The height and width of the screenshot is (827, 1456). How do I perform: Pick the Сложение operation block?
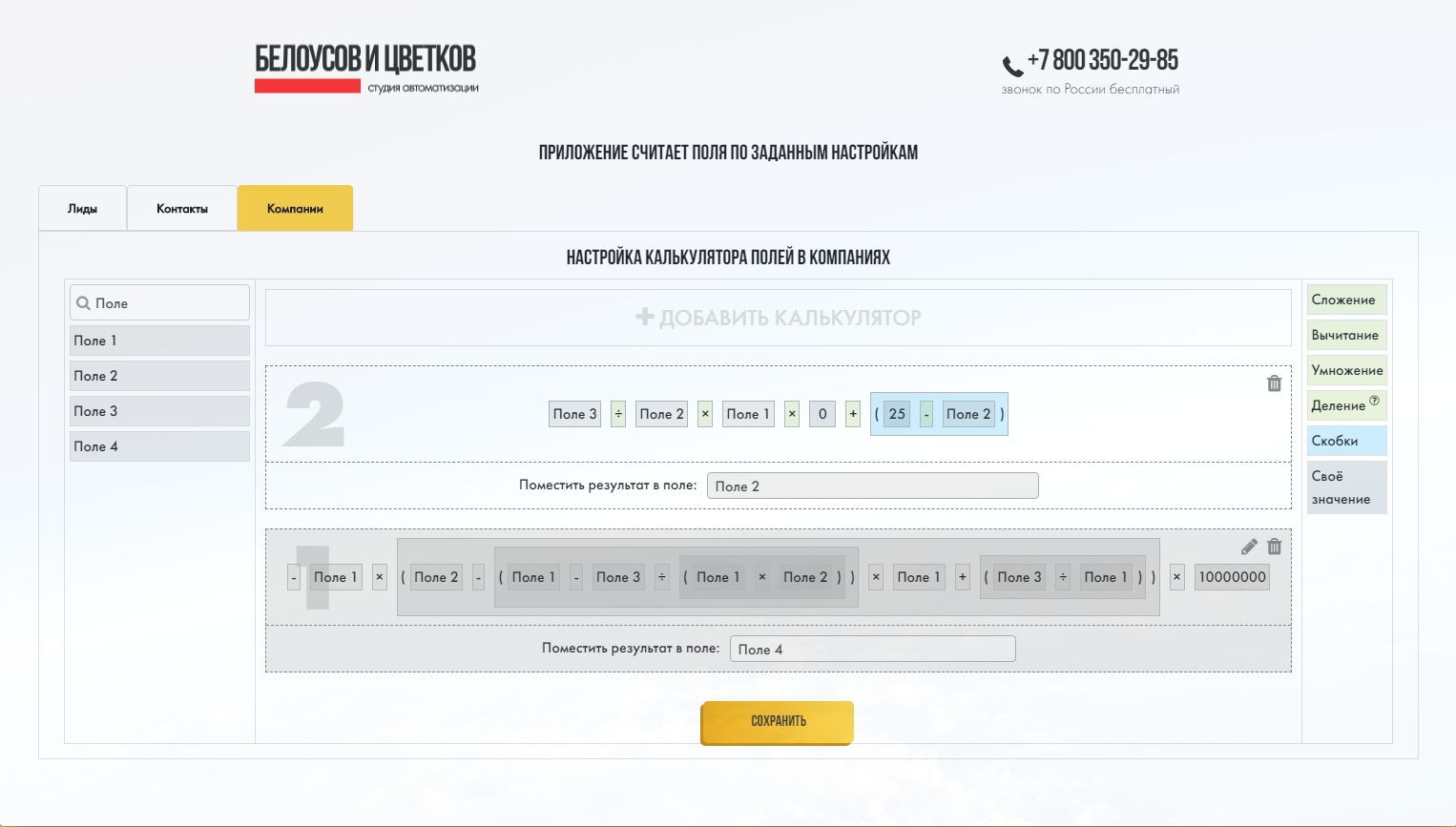pyautogui.click(x=1346, y=300)
